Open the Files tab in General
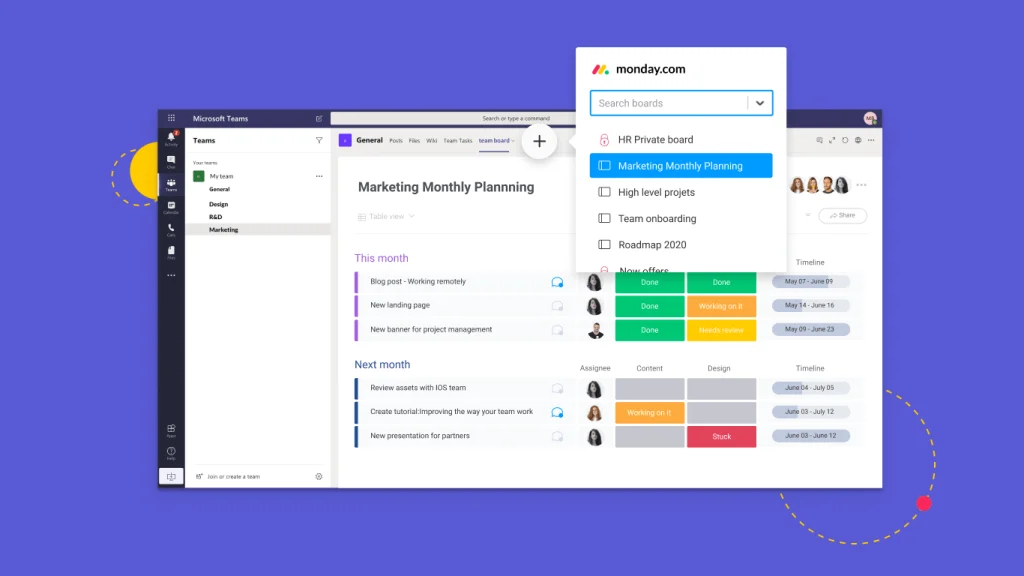 [x=413, y=141]
